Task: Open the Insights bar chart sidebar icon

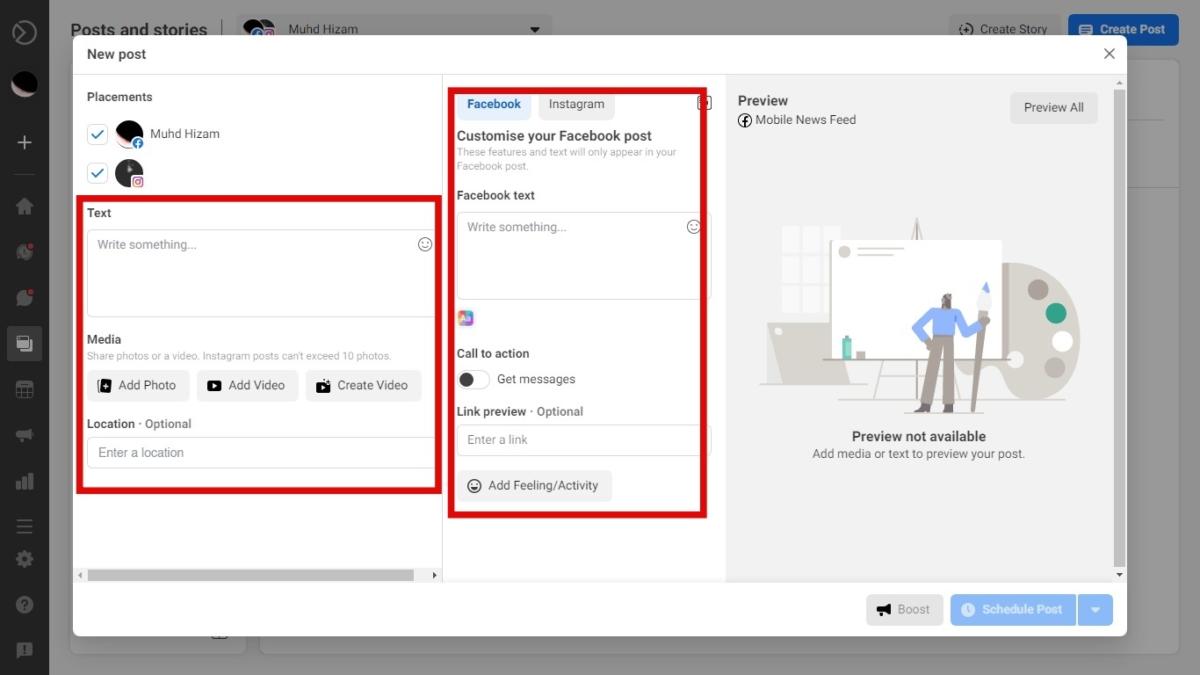Action: (x=24, y=482)
